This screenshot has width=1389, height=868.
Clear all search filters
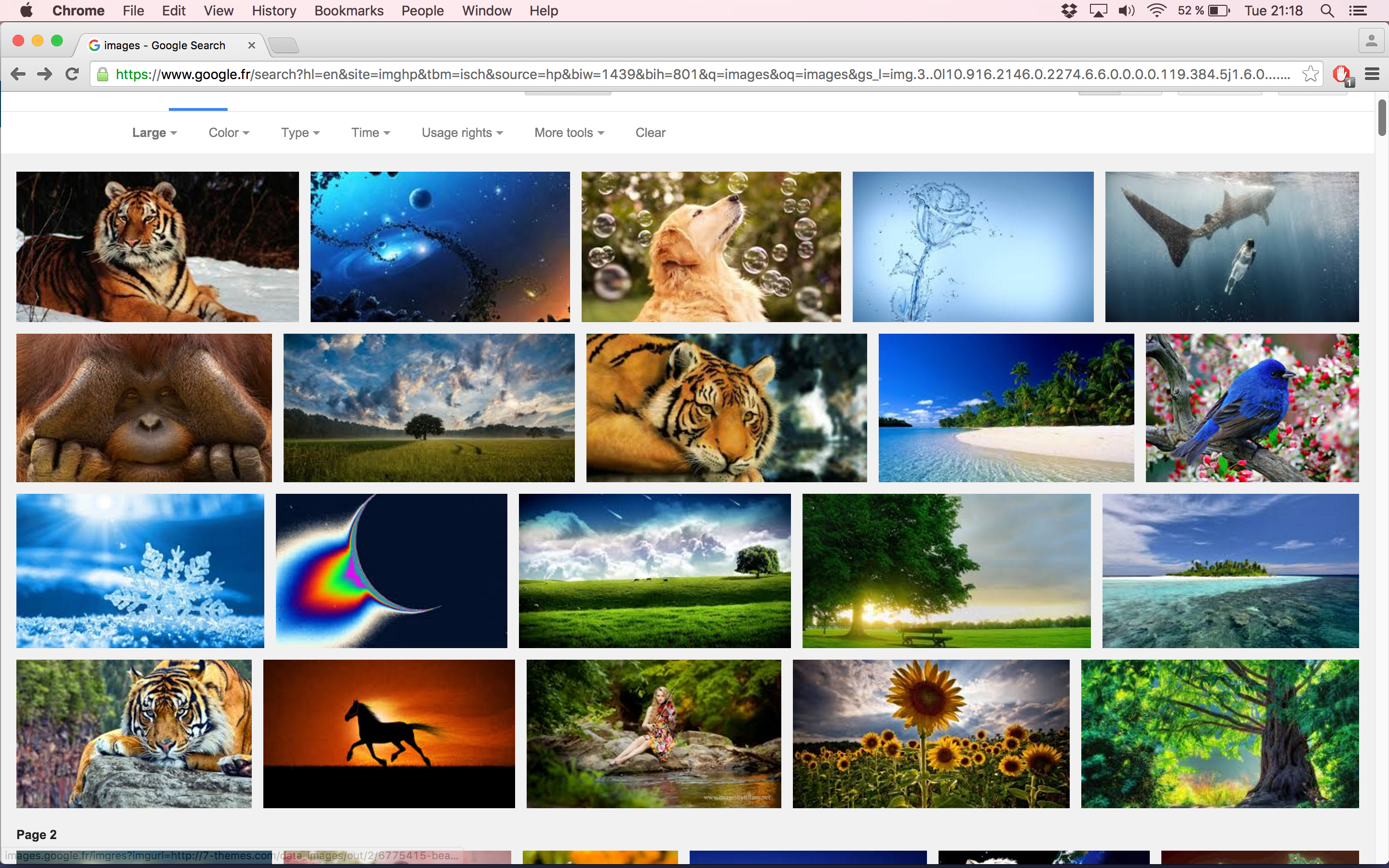650,133
